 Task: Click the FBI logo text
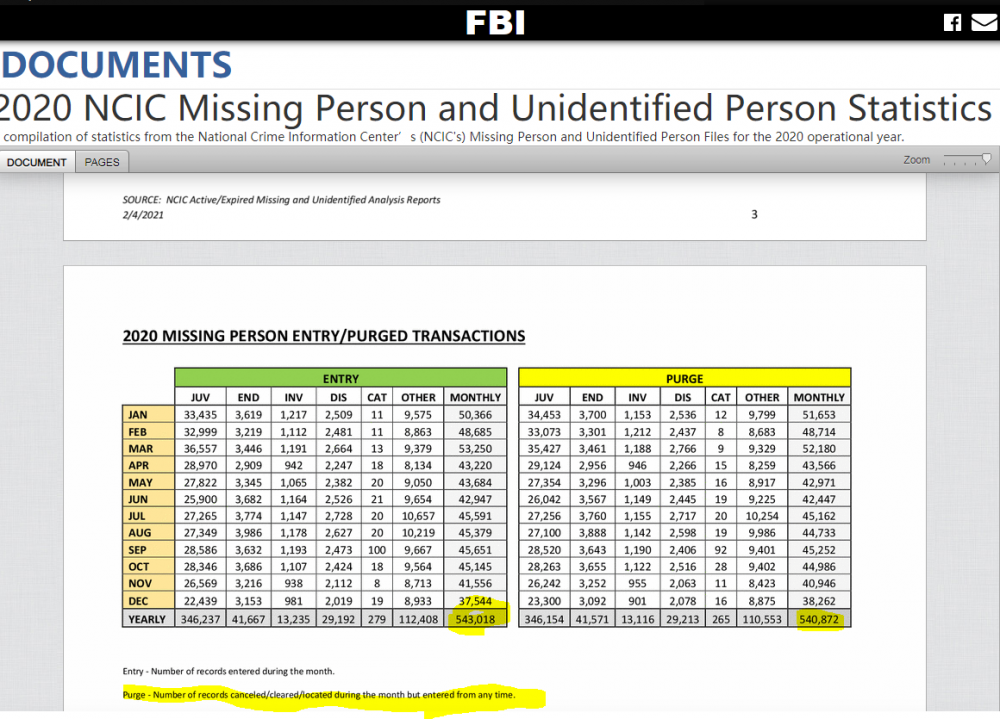coord(495,22)
